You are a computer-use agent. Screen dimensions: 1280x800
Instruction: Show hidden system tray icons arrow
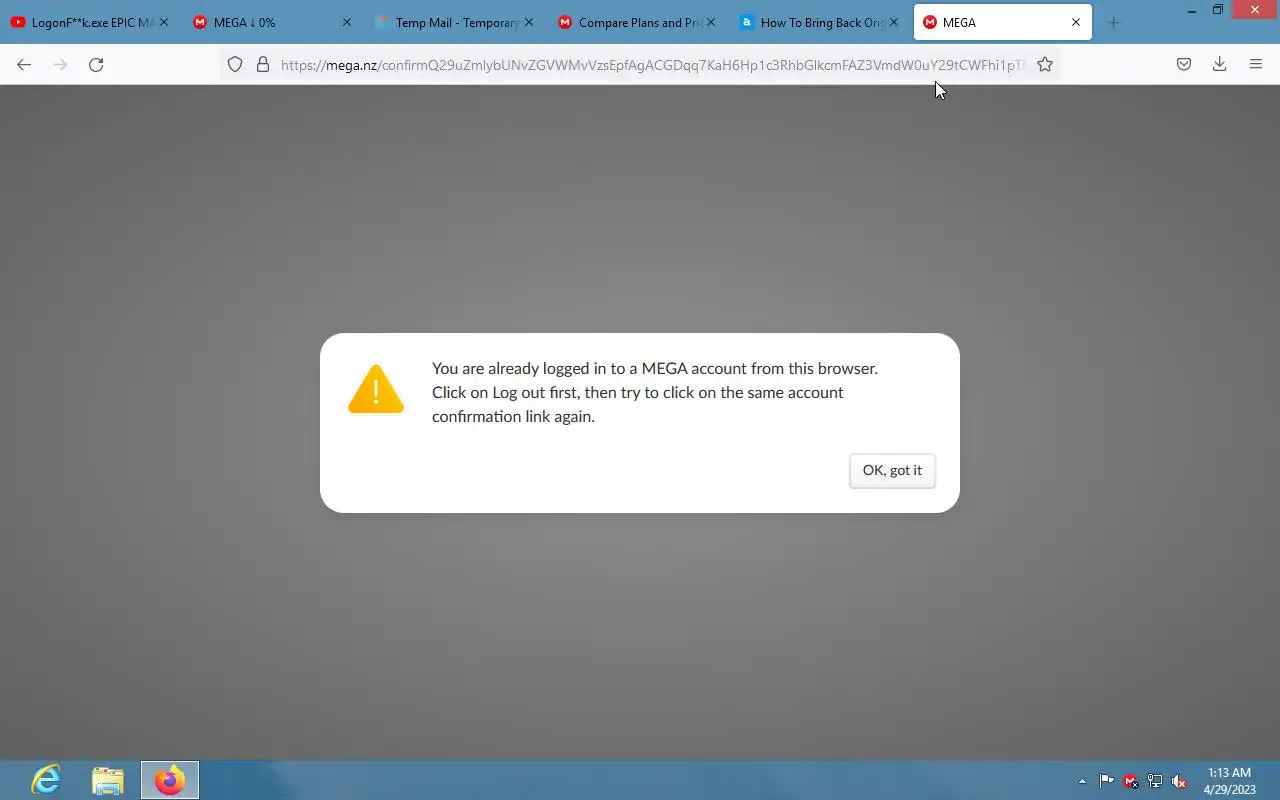pyautogui.click(x=1082, y=781)
